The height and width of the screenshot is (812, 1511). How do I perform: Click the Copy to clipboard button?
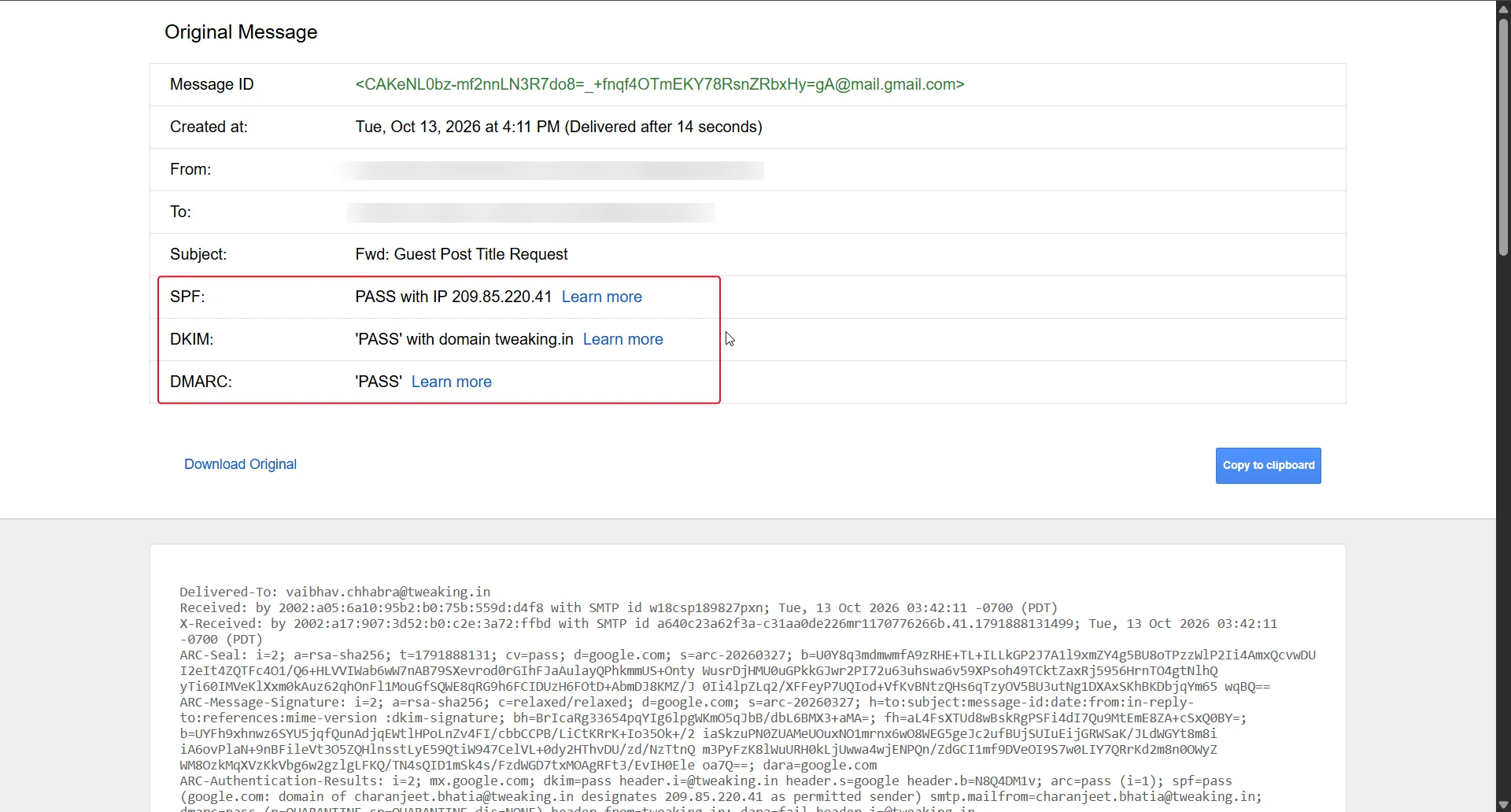(1268, 466)
